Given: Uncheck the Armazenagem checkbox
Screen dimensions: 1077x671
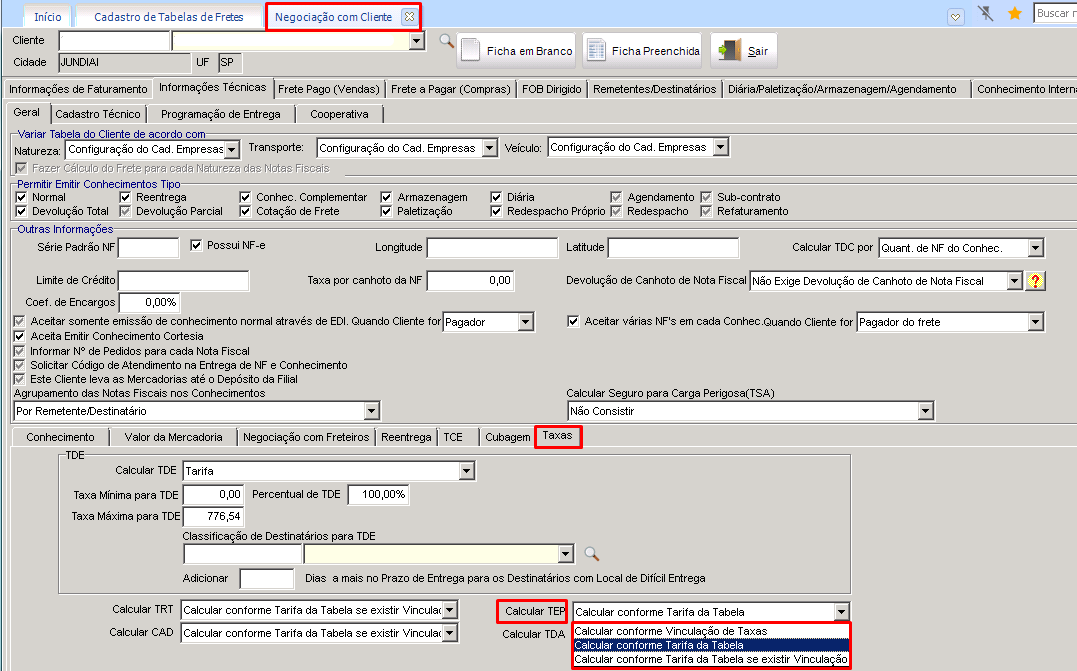Looking at the screenshot, I should tap(387, 198).
